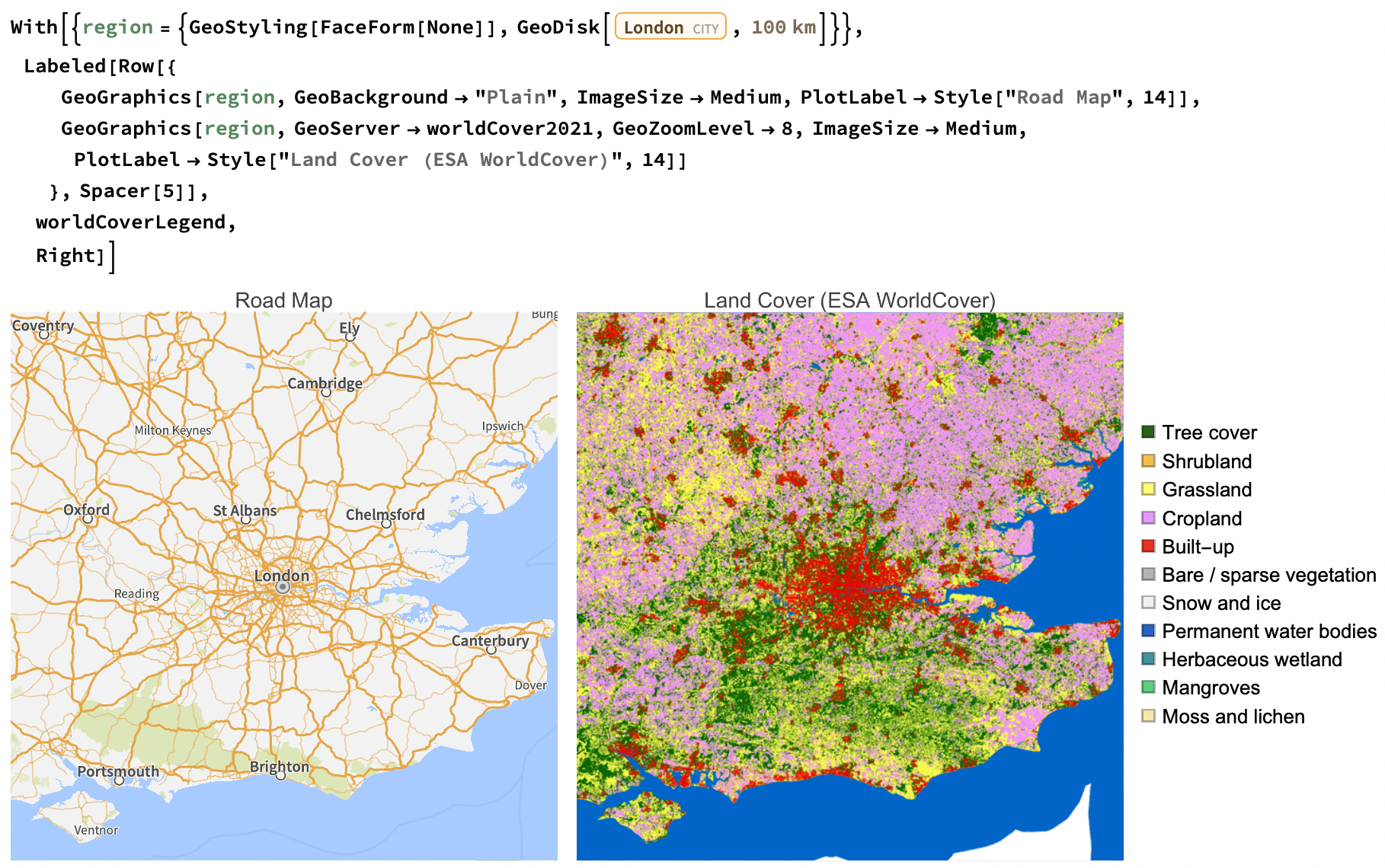Viewport: 1385px width, 868px height.
Task: Click the Cambridge city marker circle
Action: [326, 393]
